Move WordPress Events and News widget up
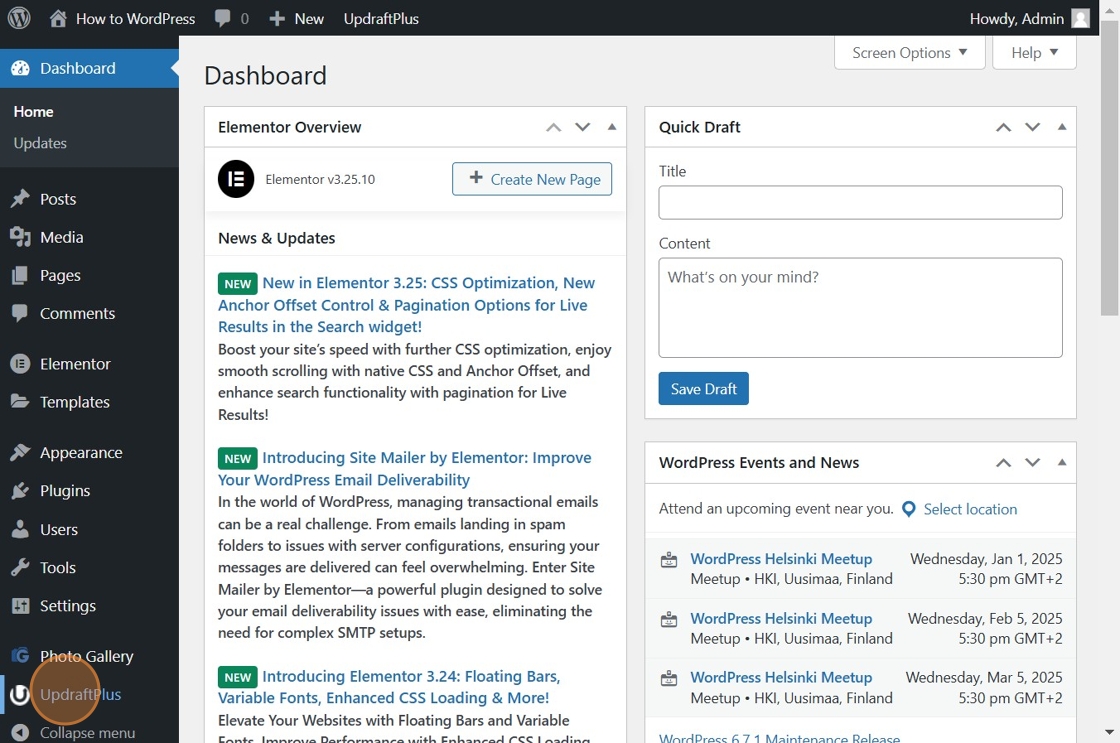This screenshot has height=743, width=1120. click(1004, 463)
